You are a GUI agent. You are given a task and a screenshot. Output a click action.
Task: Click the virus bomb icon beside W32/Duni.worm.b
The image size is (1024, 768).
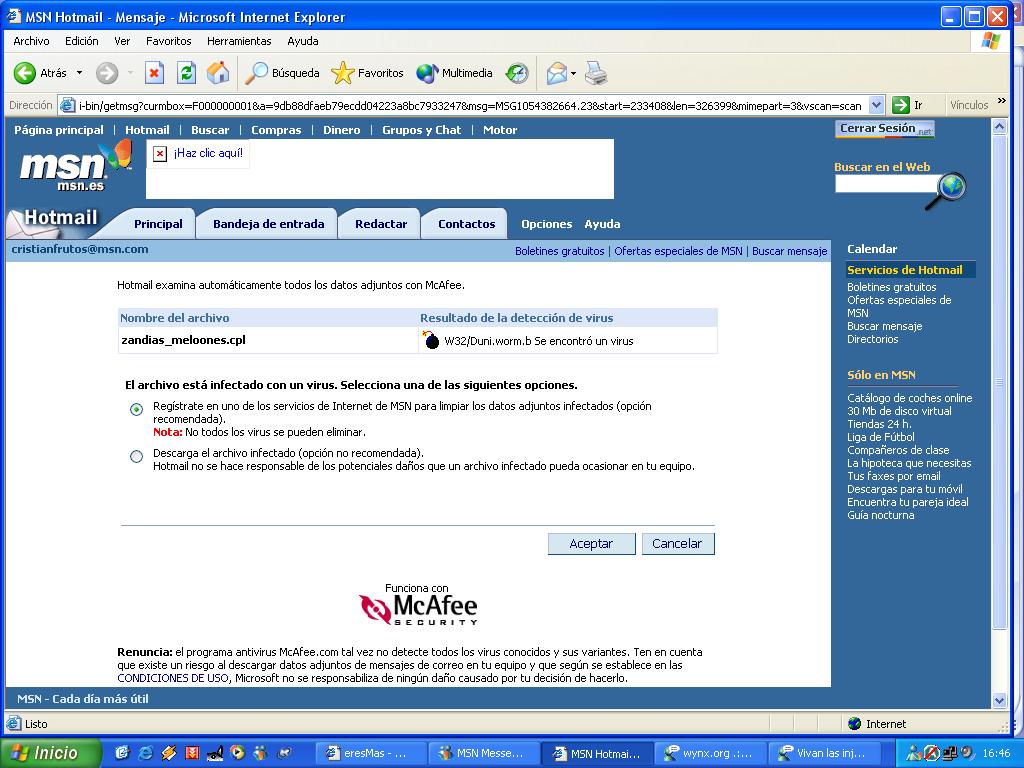(431, 340)
